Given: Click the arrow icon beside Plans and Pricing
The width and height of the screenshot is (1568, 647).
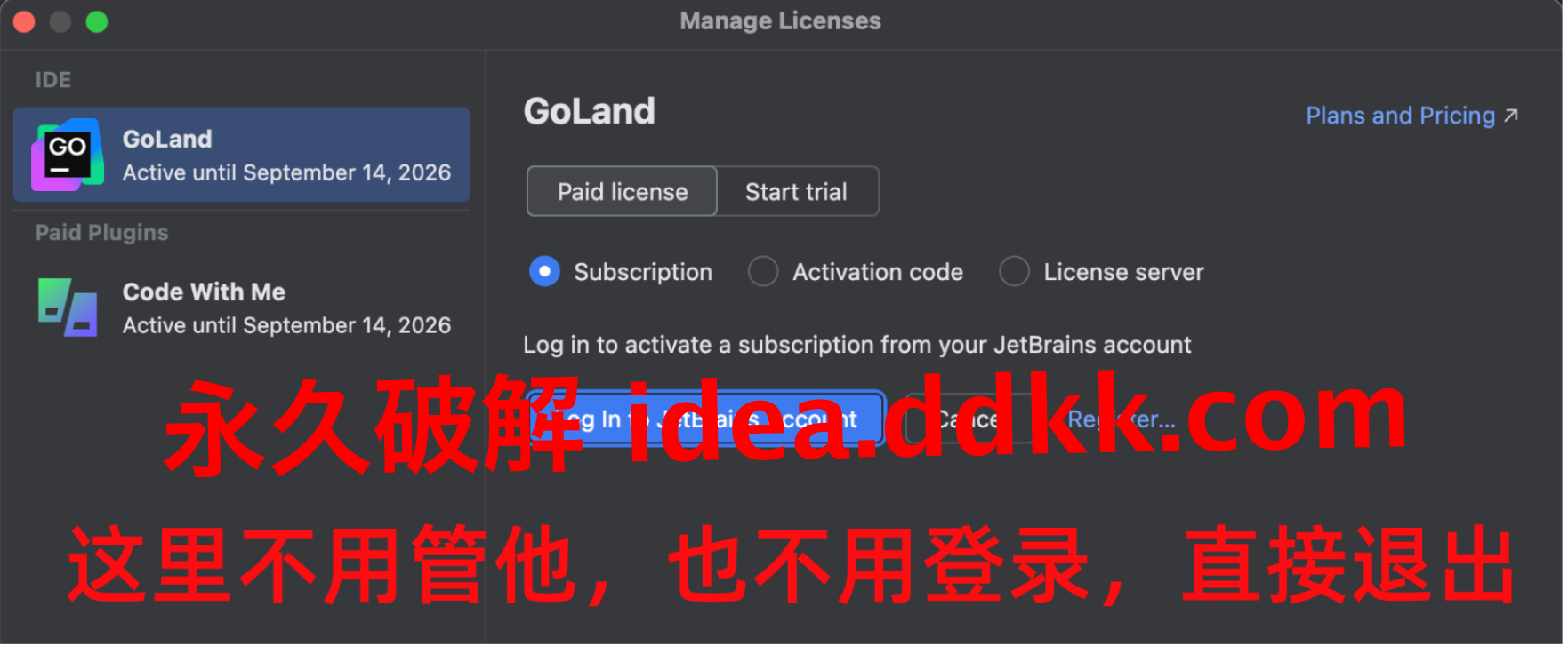Looking at the screenshot, I should point(1510,116).
